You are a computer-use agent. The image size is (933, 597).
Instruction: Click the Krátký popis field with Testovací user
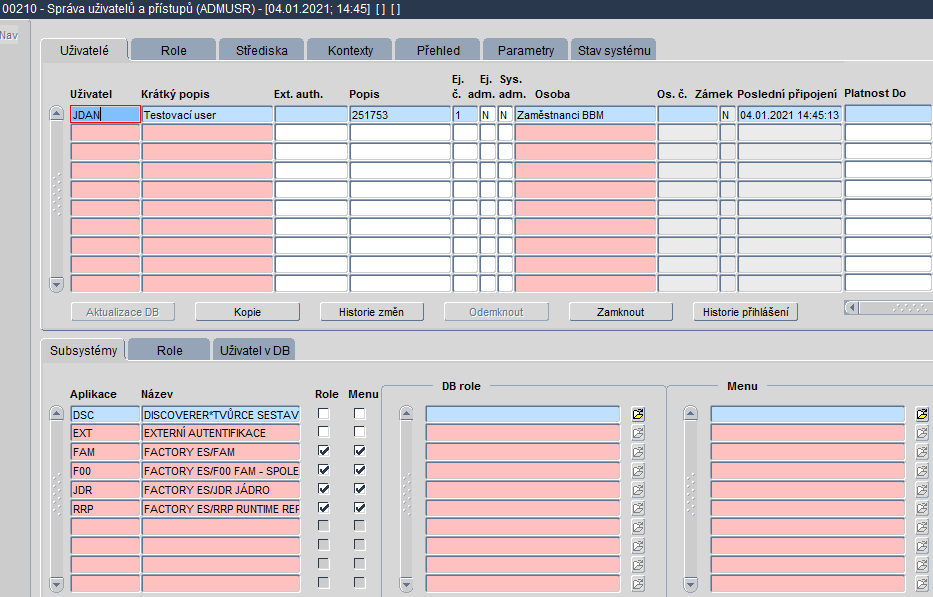[207, 115]
